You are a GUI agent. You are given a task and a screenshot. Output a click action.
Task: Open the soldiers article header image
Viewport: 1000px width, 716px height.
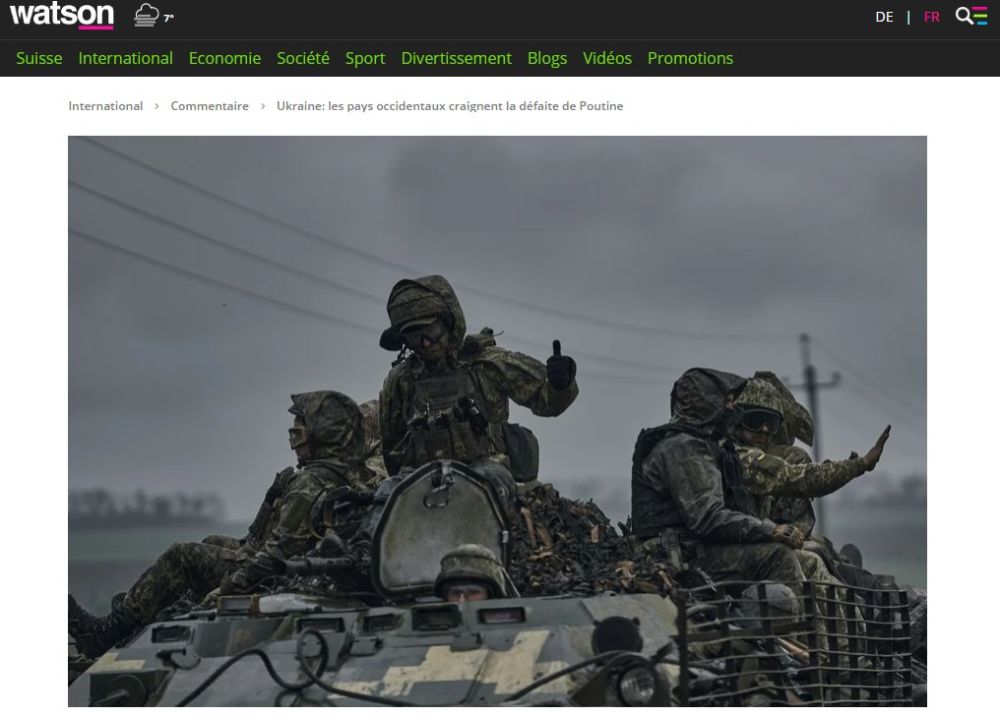click(x=497, y=421)
